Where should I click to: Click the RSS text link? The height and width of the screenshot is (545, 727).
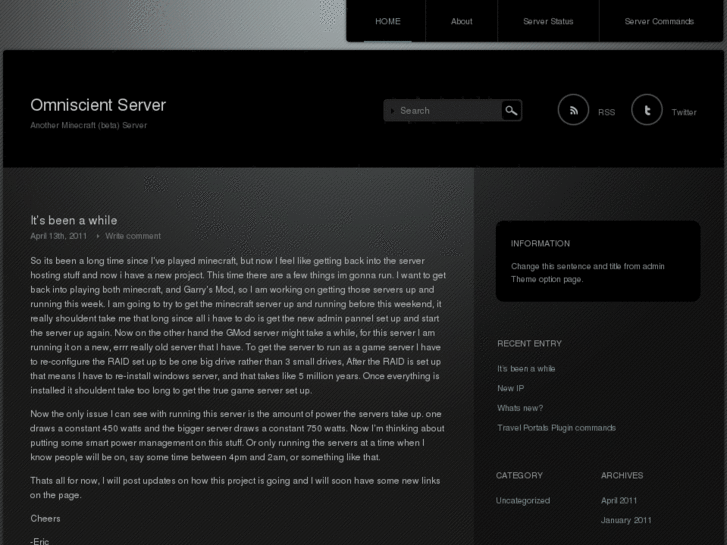pyautogui.click(x=606, y=112)
